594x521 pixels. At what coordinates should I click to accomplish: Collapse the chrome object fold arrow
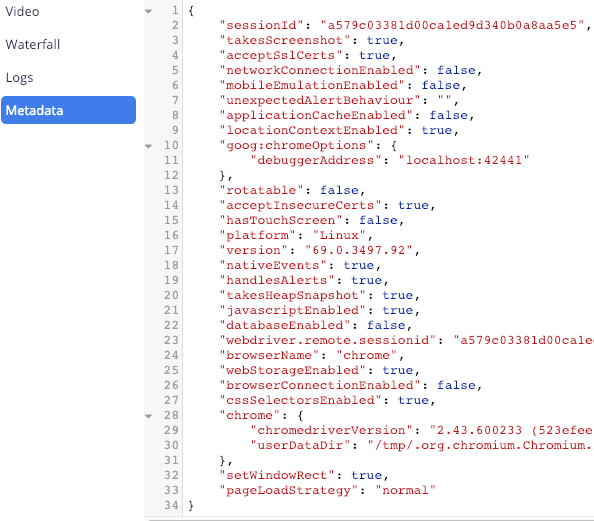149,416
